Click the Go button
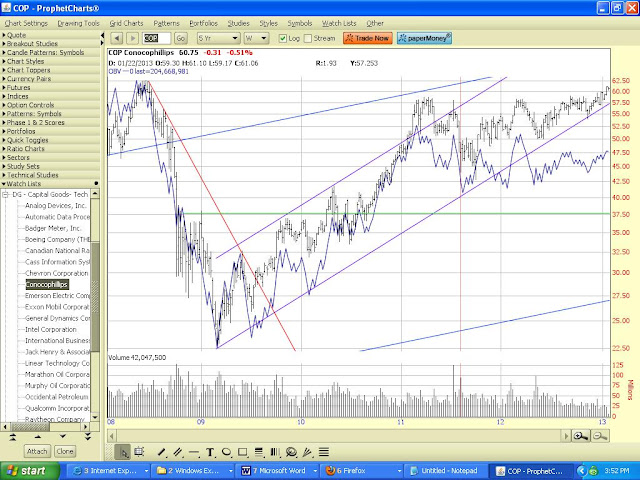The image size is (640, 480). pyautogui.click(x=181, y=38)
